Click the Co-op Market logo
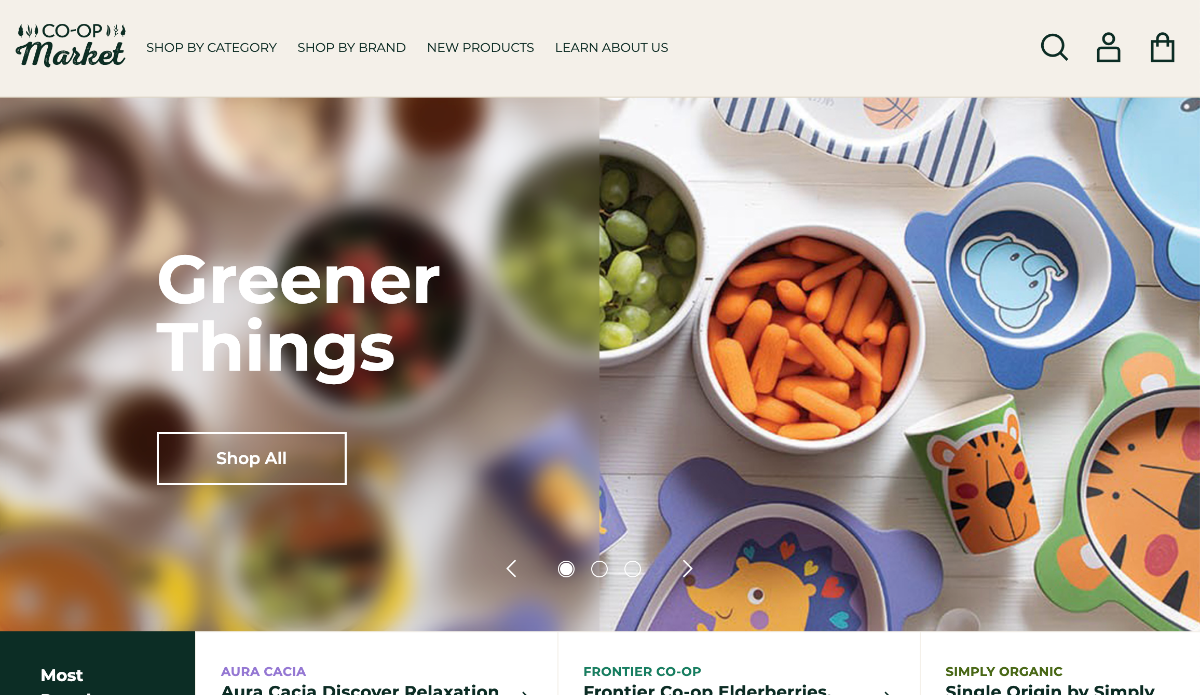This screenshot has width=1200, height=695. [x=71, y=45]
